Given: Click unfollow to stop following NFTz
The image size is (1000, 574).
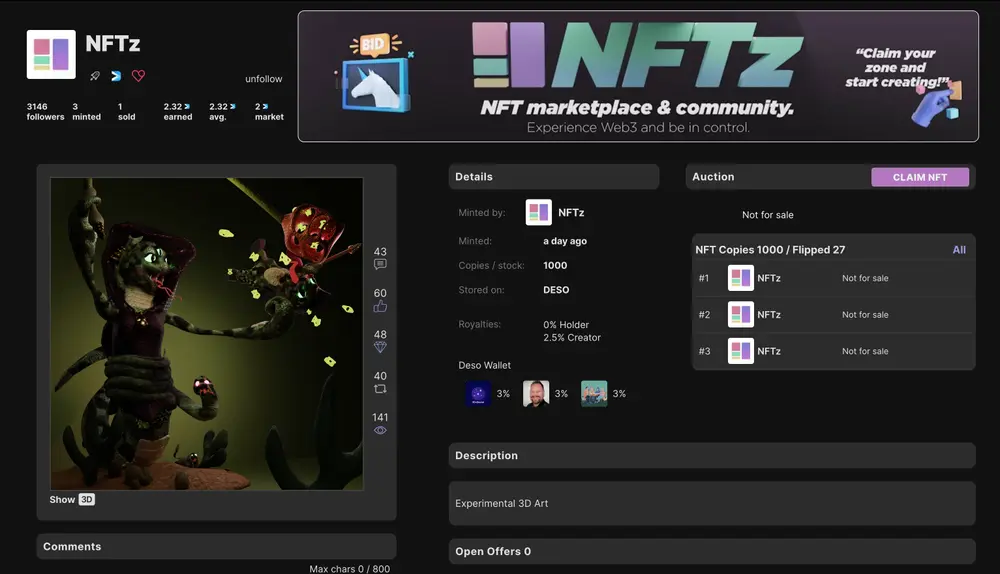Looking at the screenshot, I should click(x=264, y=79).
